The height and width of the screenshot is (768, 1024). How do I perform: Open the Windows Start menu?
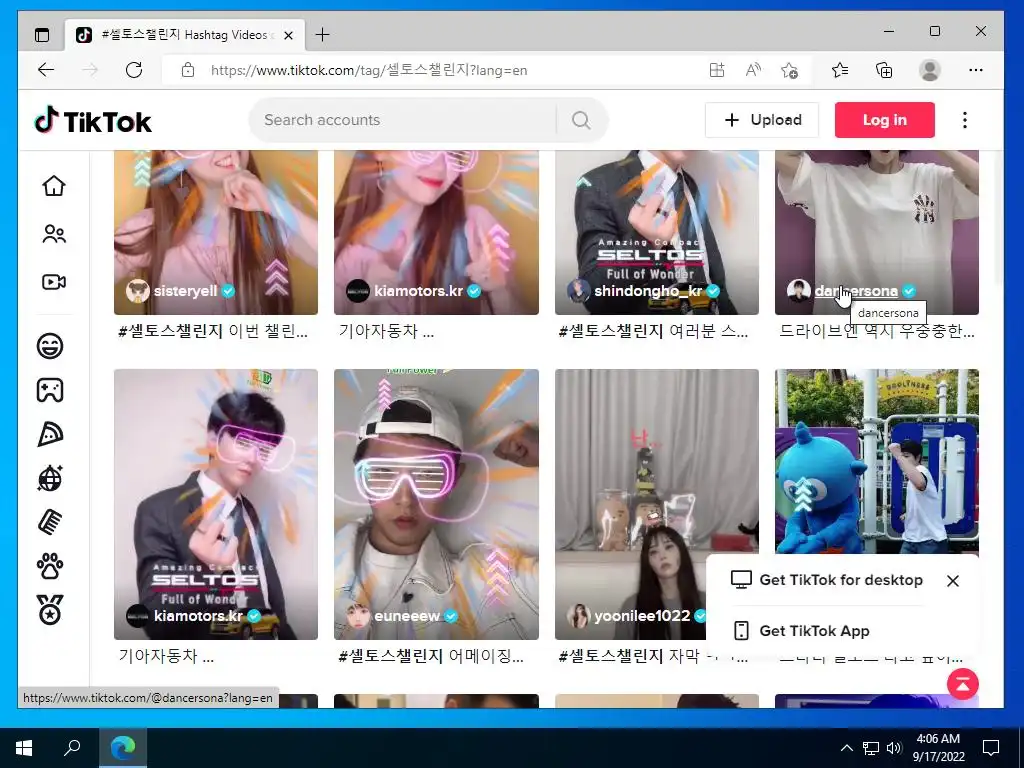pyautogui.click(x=24, y=748)
